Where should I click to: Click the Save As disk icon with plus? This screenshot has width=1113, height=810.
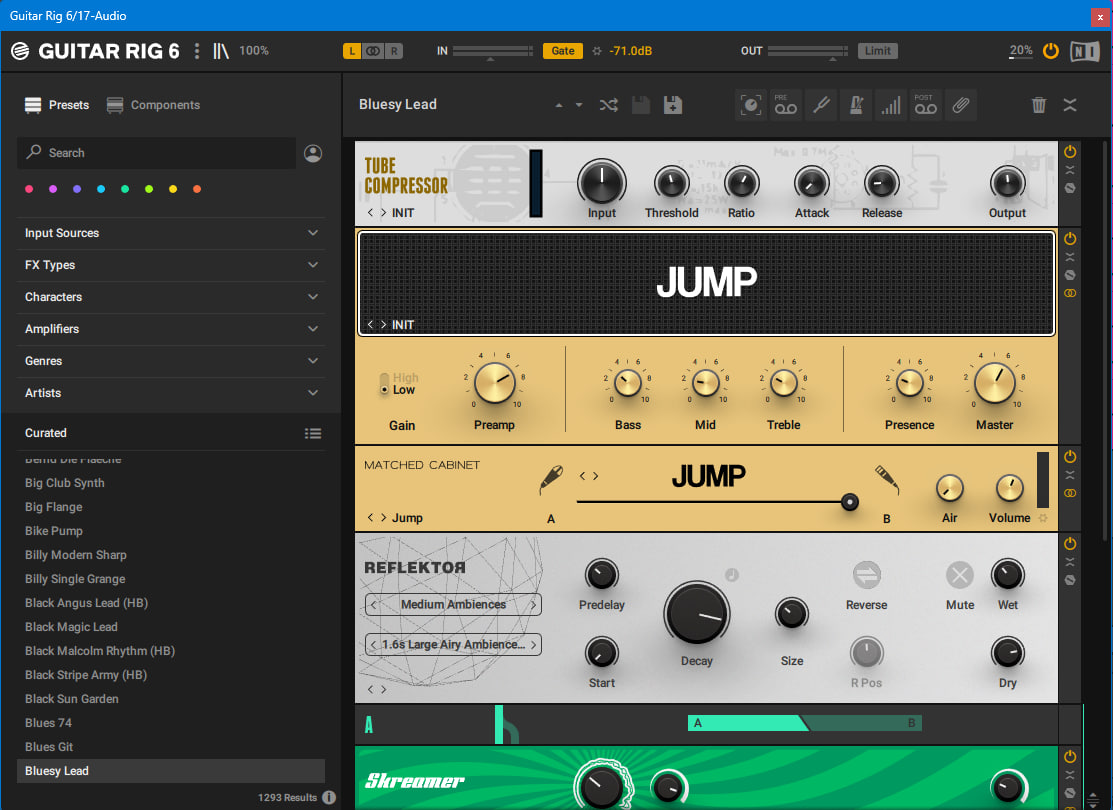pos(672,105)
